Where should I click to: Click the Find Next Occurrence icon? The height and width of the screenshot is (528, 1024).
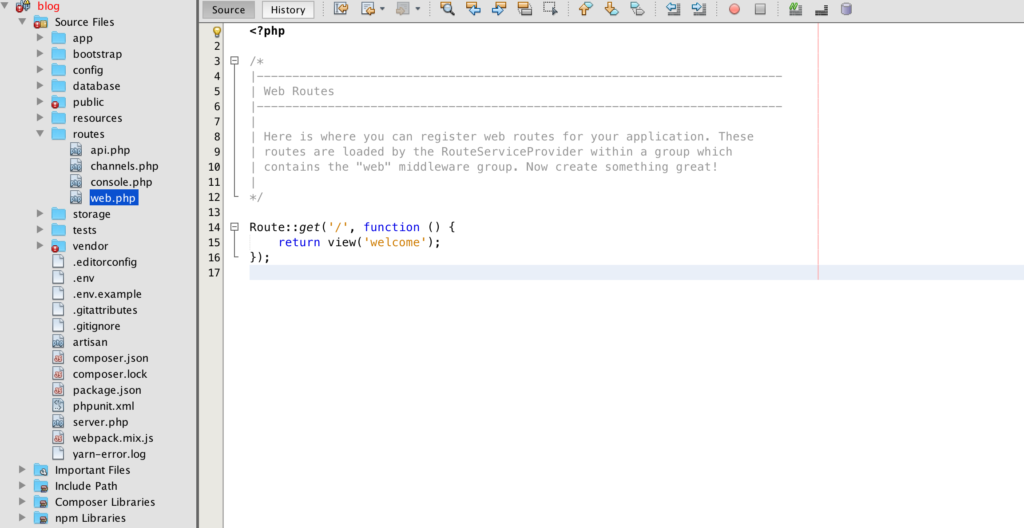point(499,9)
